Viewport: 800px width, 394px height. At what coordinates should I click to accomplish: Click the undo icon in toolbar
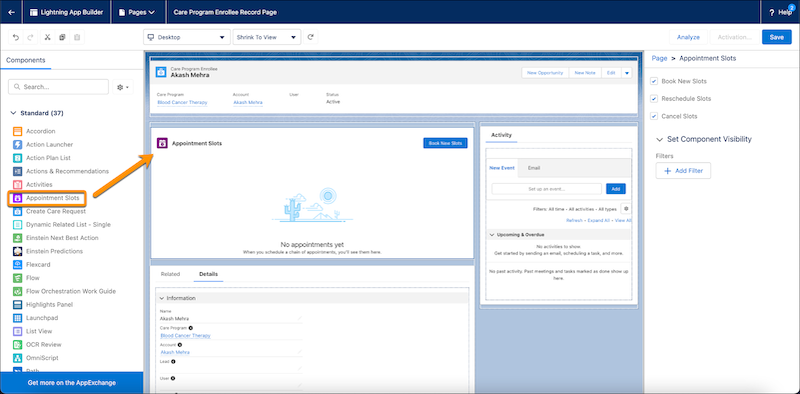click(x=16, y=37)
